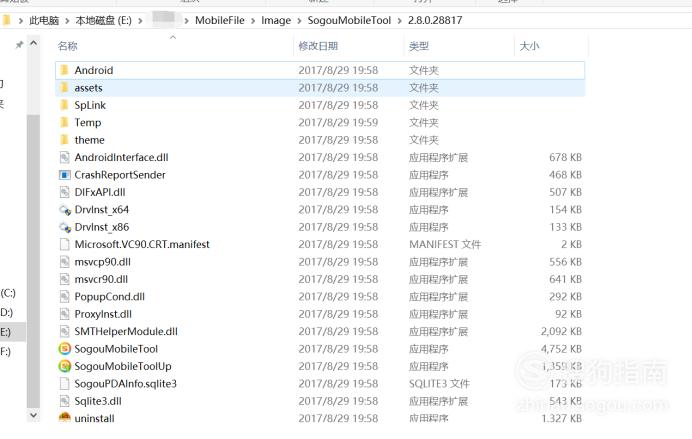Select the file name 'SogouMobileTool'
Screen dimensions: 692x439
pos(116,349)
